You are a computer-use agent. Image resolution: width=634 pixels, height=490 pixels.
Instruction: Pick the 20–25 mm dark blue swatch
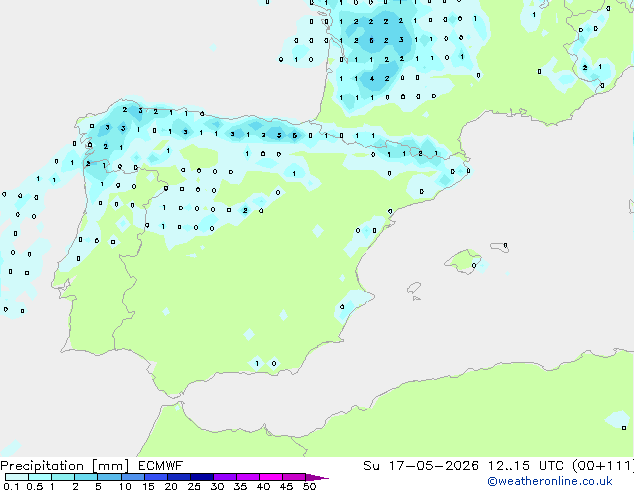click(x=178, y=477)
